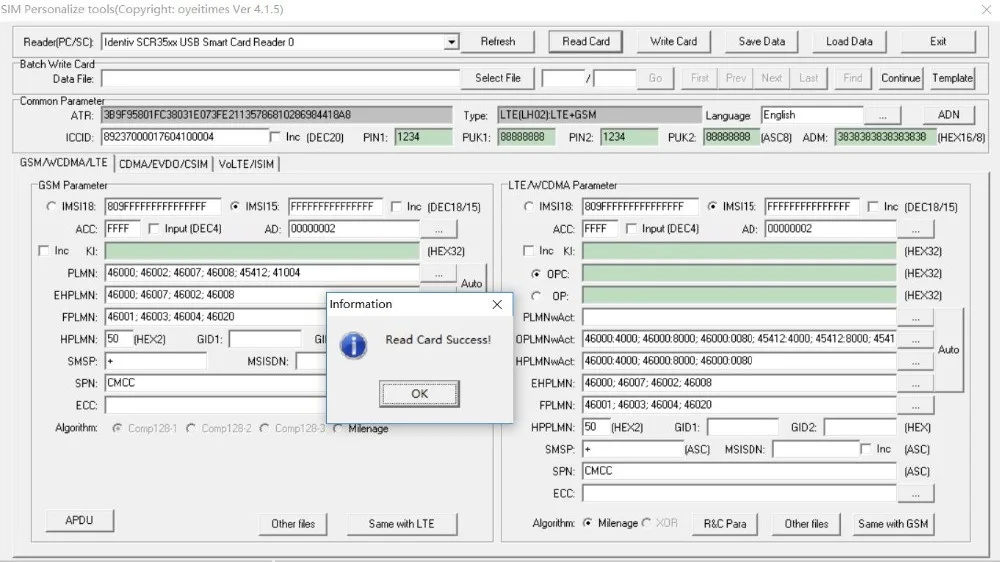Toggle GSM KI Inc checkbox

tap(43, 251)
